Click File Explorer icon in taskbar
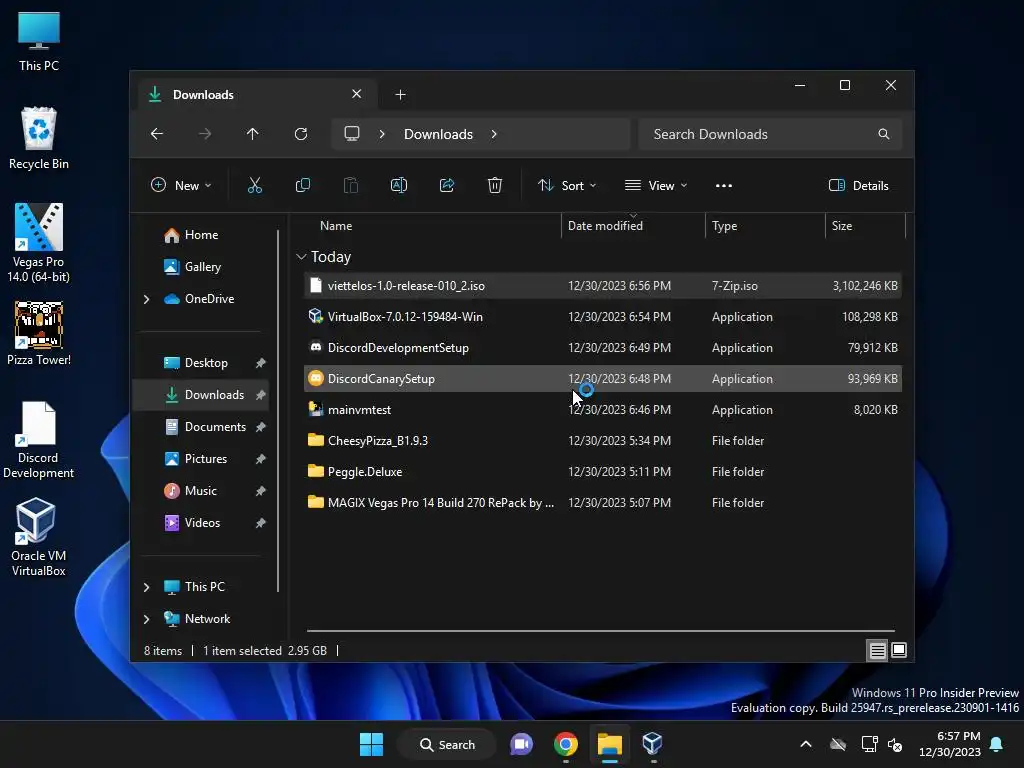 (x=609, y=744)
